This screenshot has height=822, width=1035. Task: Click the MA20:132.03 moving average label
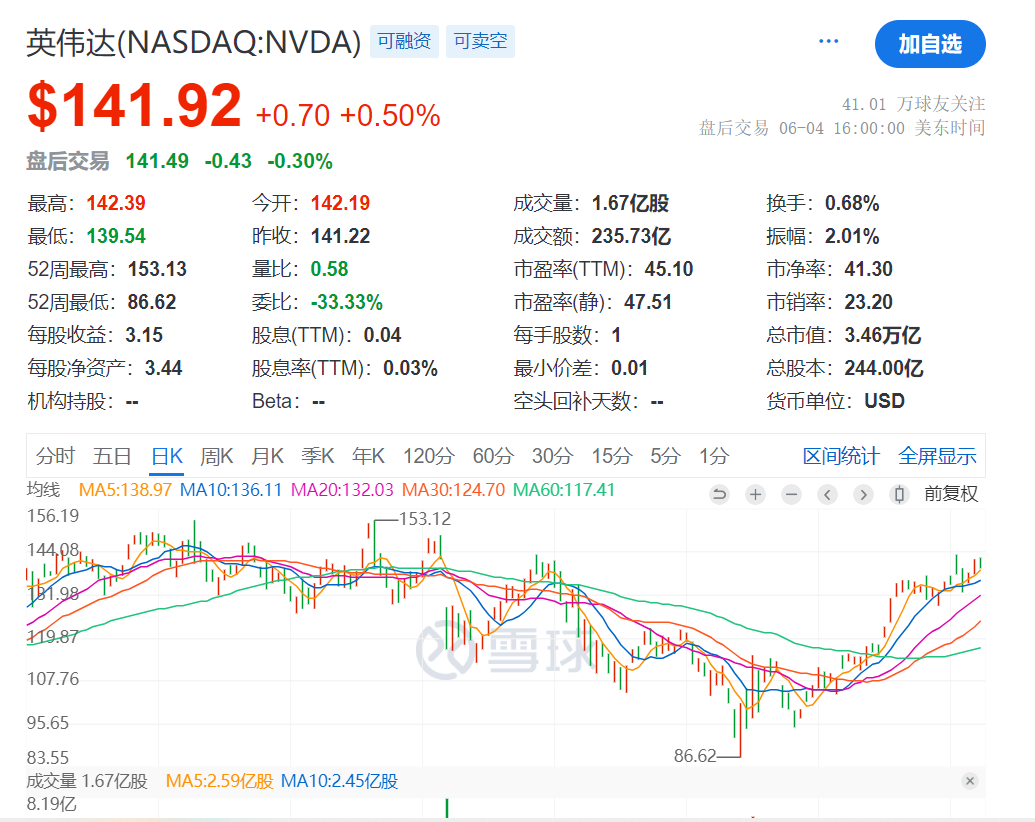(342, 490)
